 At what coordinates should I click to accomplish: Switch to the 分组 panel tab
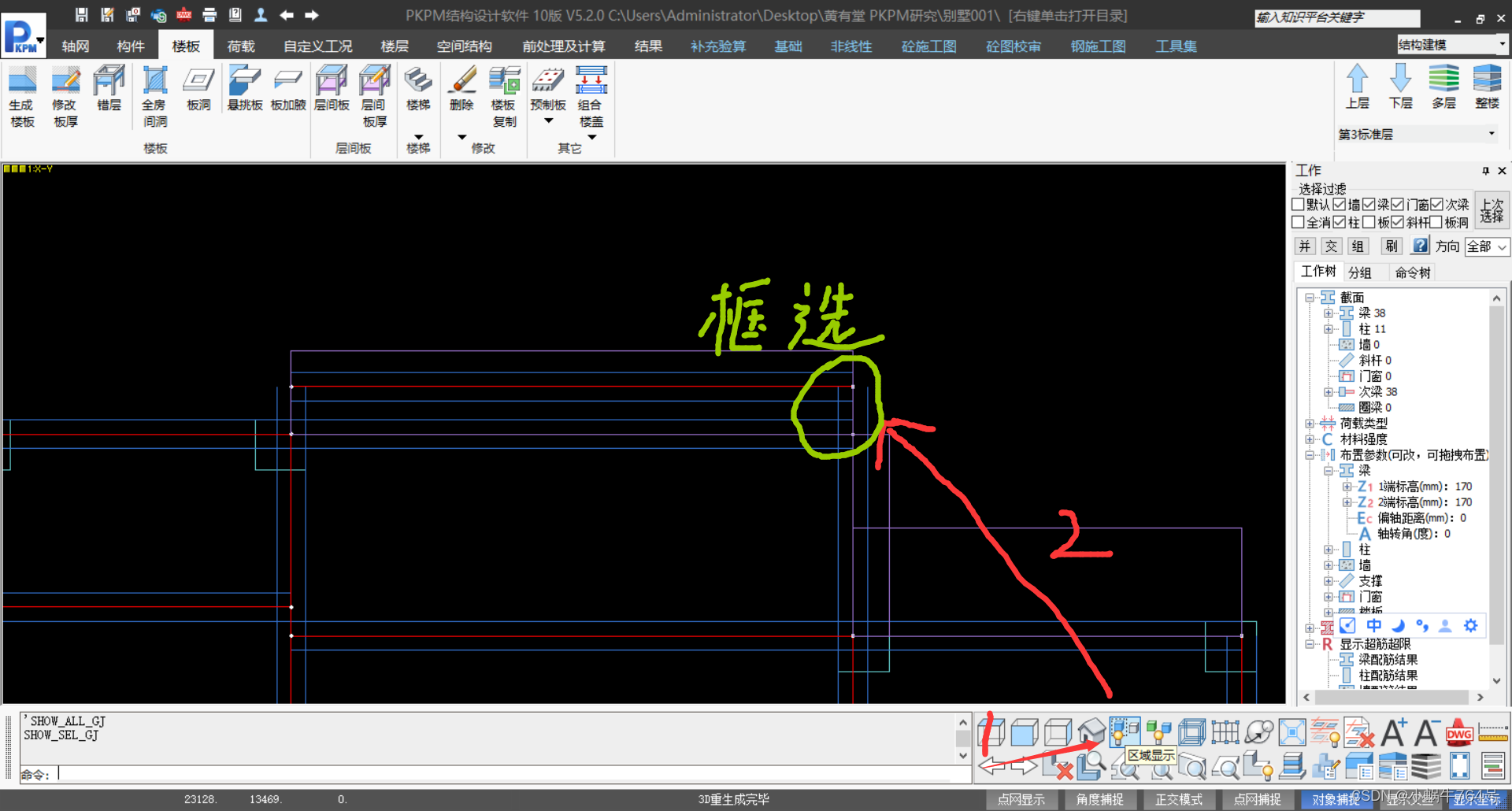tap(1360, 272)
